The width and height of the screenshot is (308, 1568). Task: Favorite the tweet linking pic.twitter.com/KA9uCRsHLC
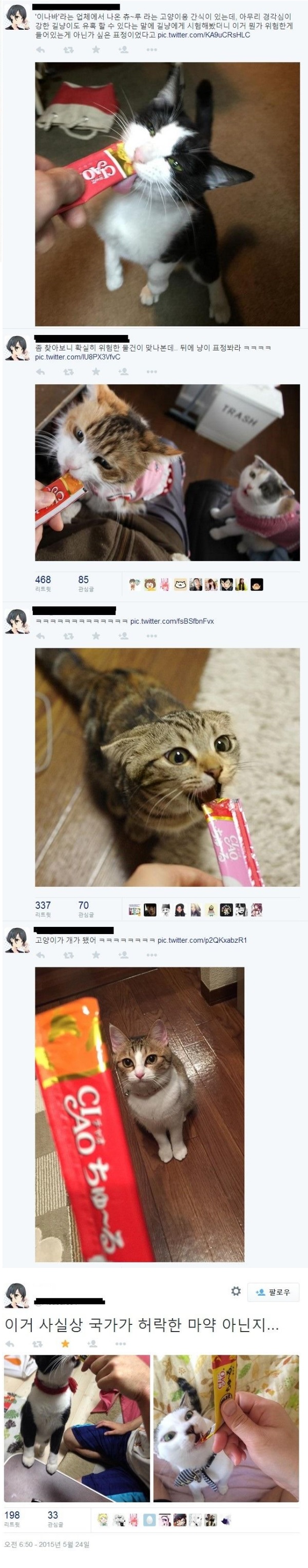[95, 50]
